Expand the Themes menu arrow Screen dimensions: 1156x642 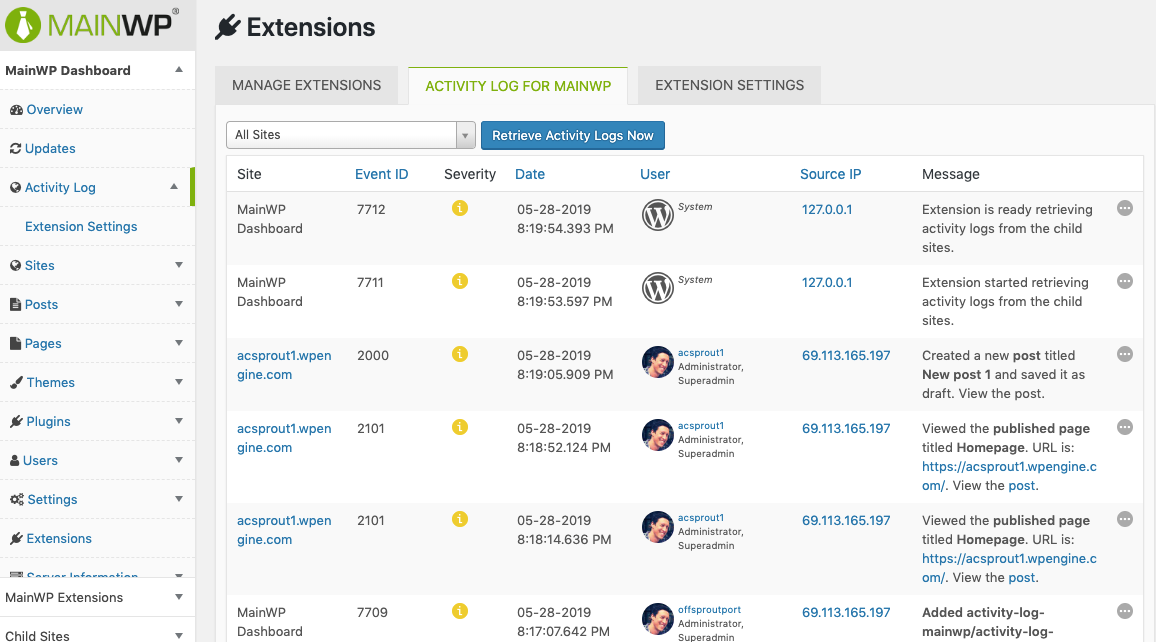coord(178,382)
